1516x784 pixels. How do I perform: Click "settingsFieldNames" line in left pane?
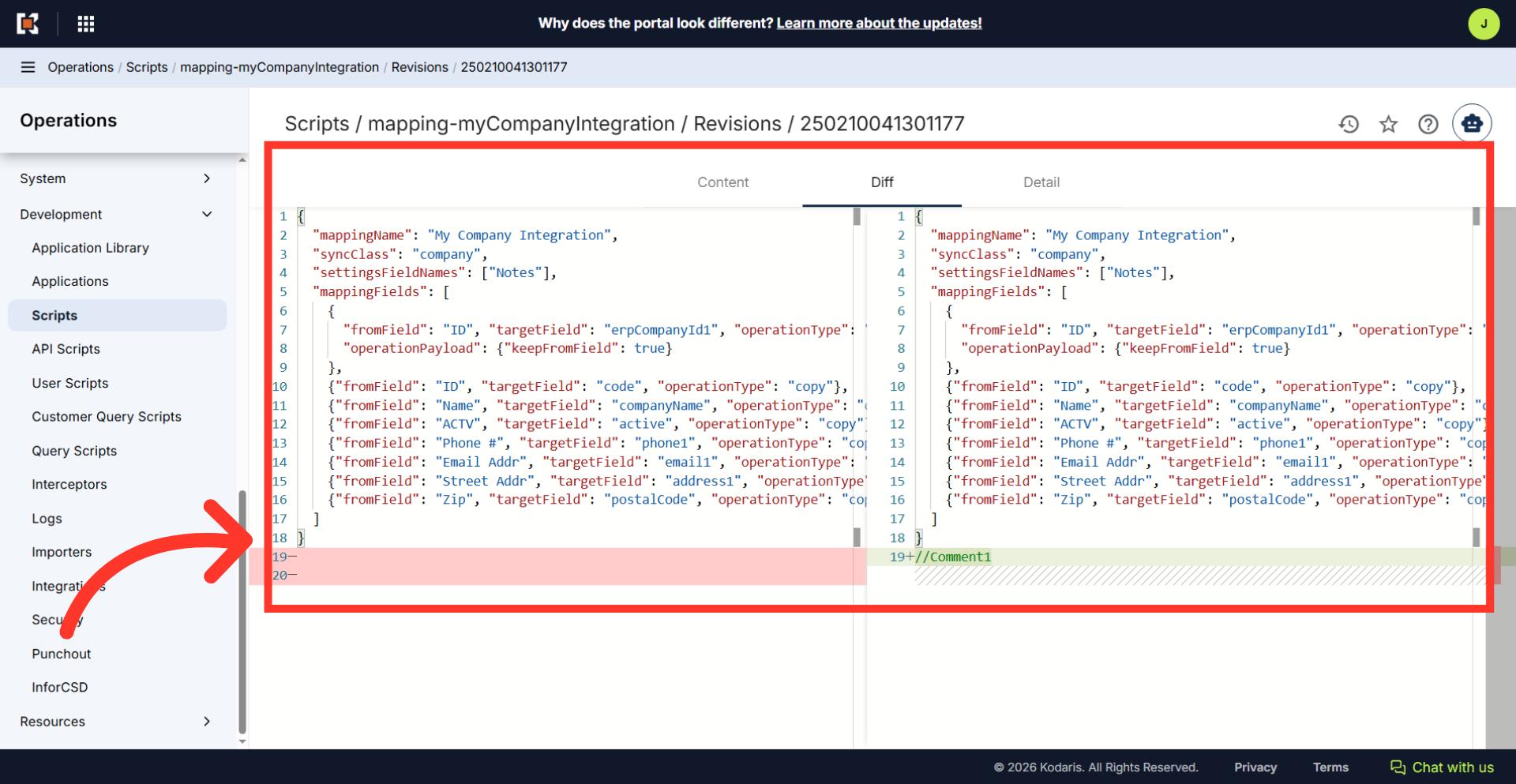pos(434,273)
